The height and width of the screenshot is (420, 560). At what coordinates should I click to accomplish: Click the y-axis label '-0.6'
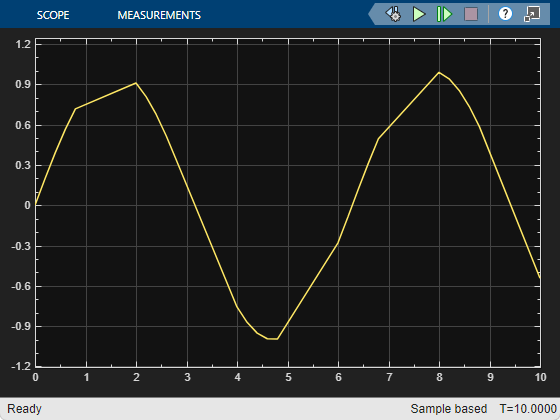21,286
